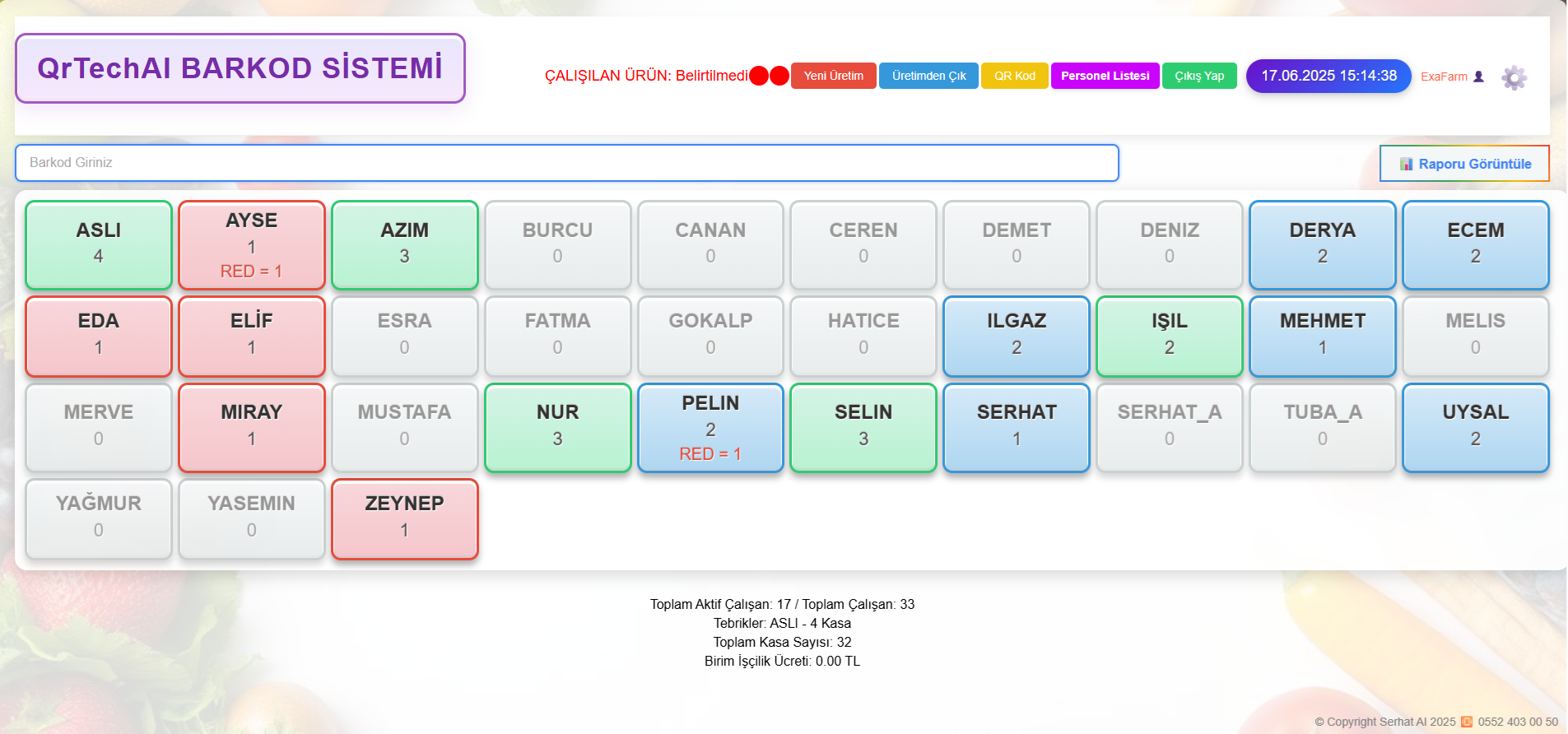Select the YAĞMUR employee card

pos(99,519)
